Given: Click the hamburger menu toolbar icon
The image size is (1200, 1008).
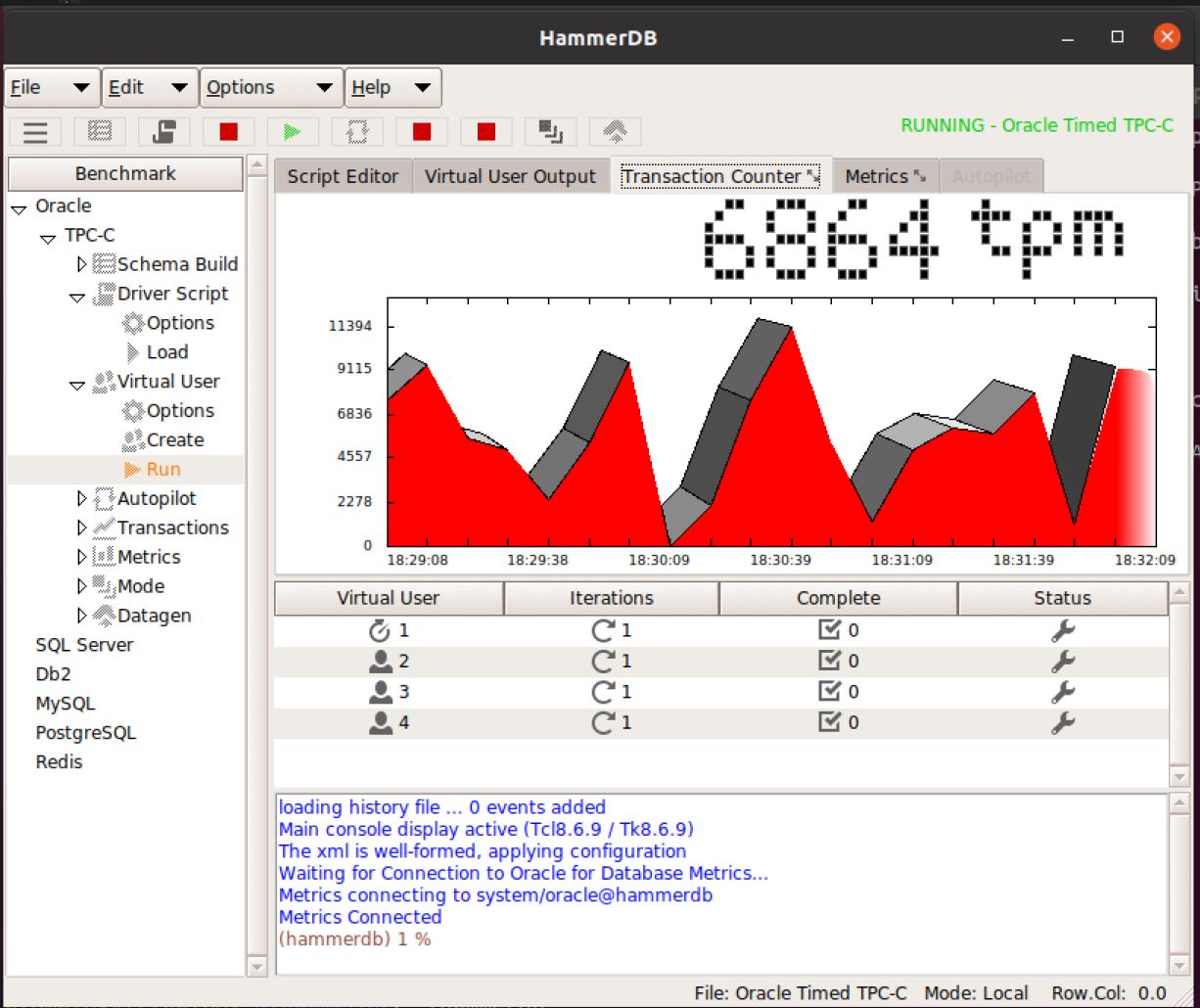Looking at the screenshot, I should point(35,132).
